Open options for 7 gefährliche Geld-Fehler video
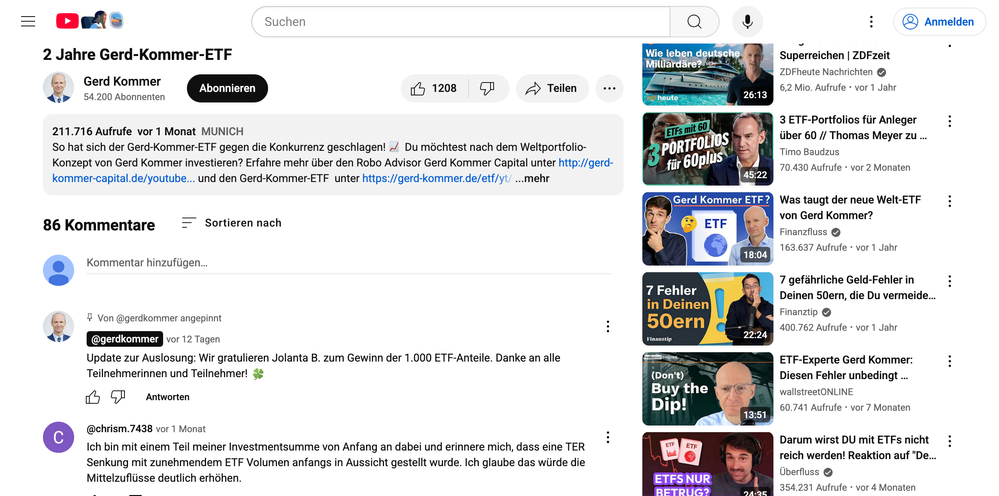This screenshot has width=999, height=496. click(x=949, y=281)
